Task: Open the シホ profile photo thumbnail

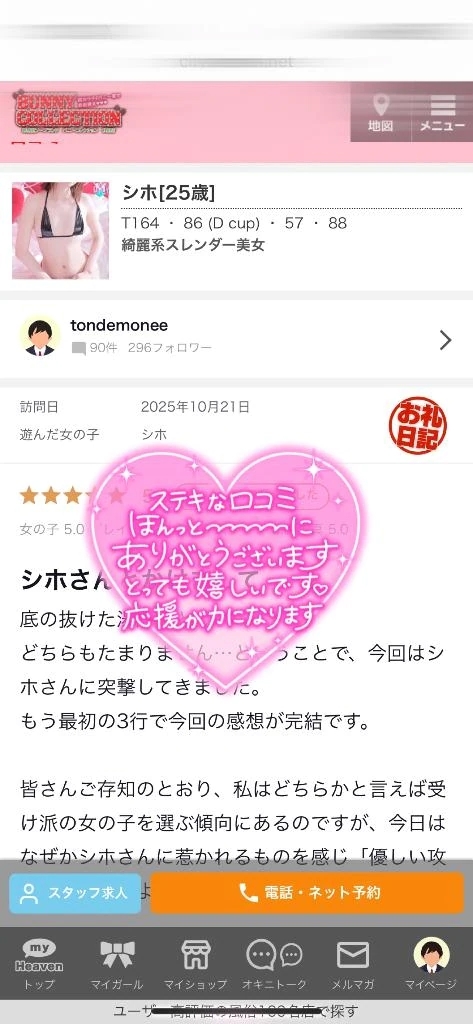Action: (x=61, y=230)
